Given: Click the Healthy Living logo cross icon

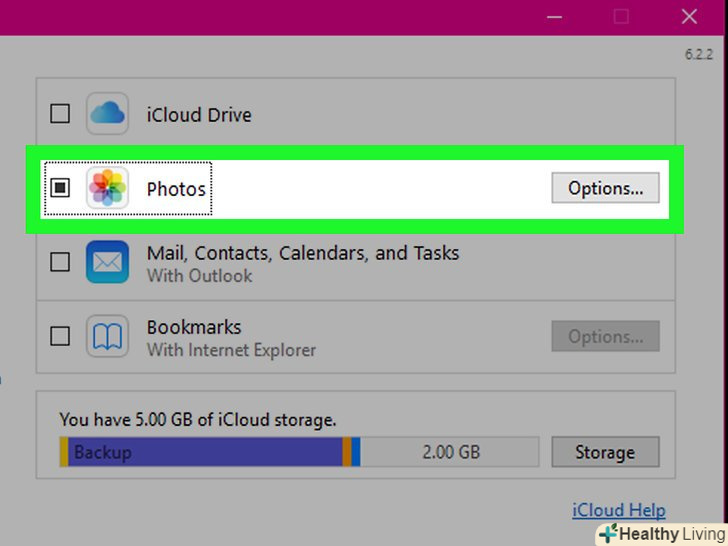Looking at the screenshot, I should [607, 534].
